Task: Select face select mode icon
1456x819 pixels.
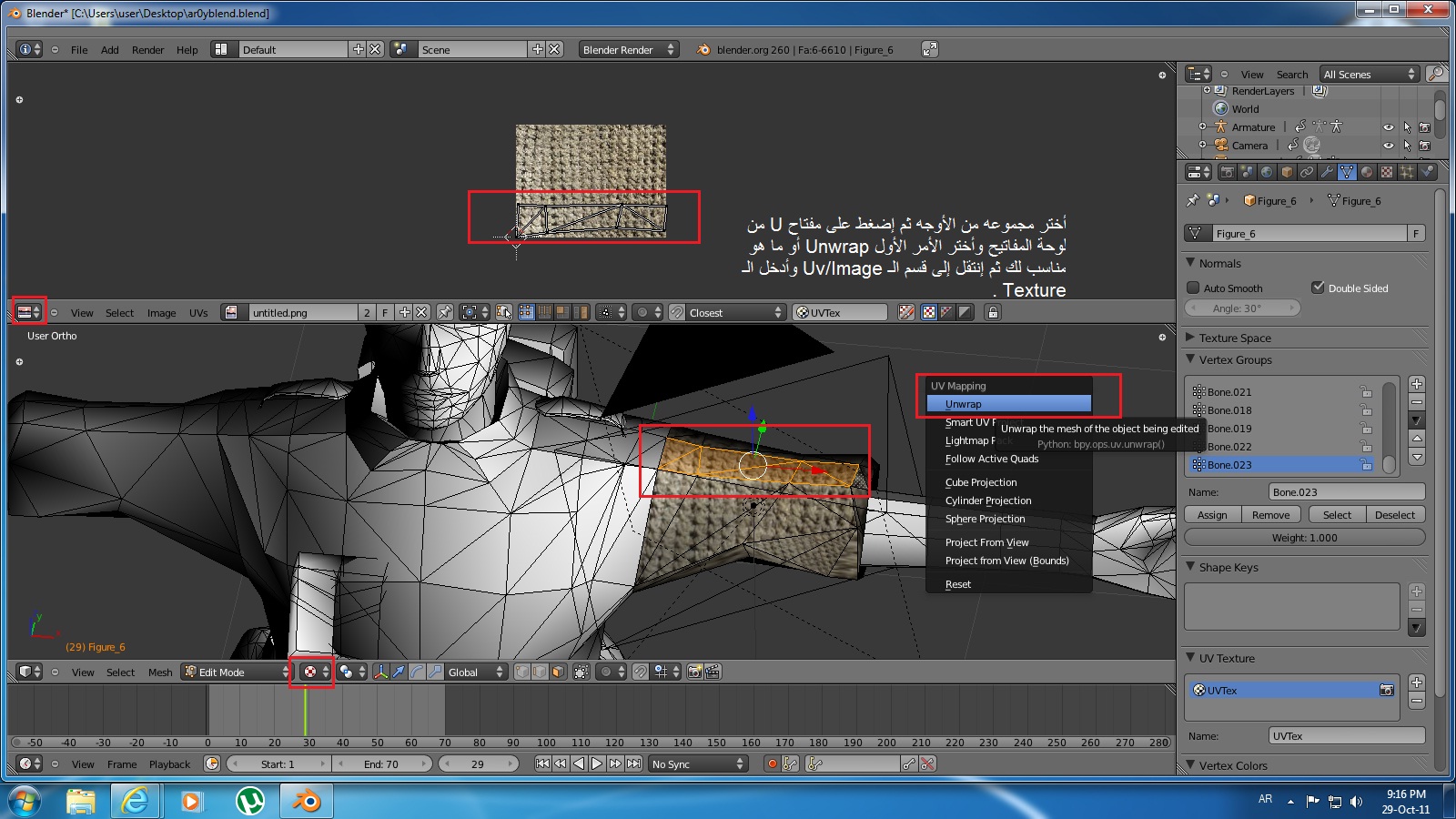Action: click(x=558, y=672)
